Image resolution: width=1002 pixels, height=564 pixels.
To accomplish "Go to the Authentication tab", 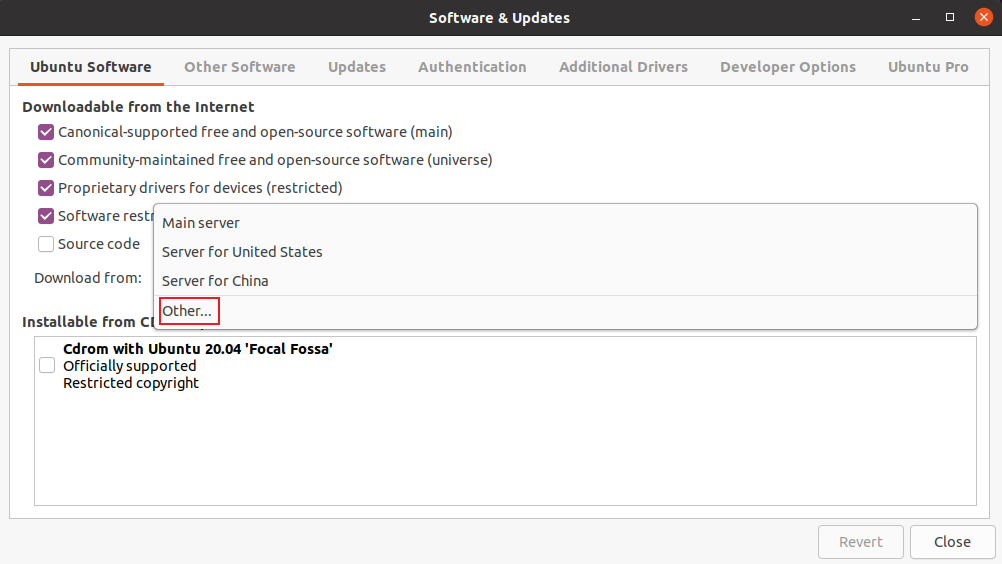I will point(472,67).
